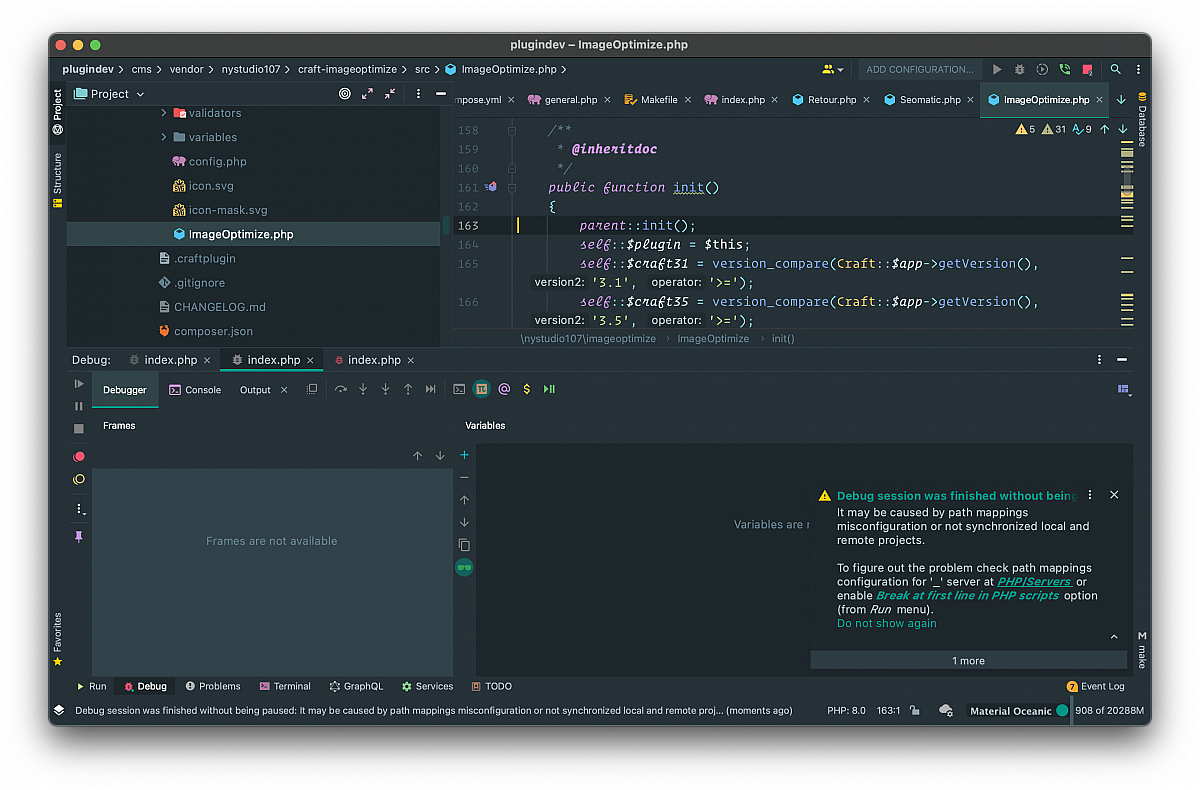Click the Step Over icon
The image size is (1200, 790).
[x=340, y=389]
